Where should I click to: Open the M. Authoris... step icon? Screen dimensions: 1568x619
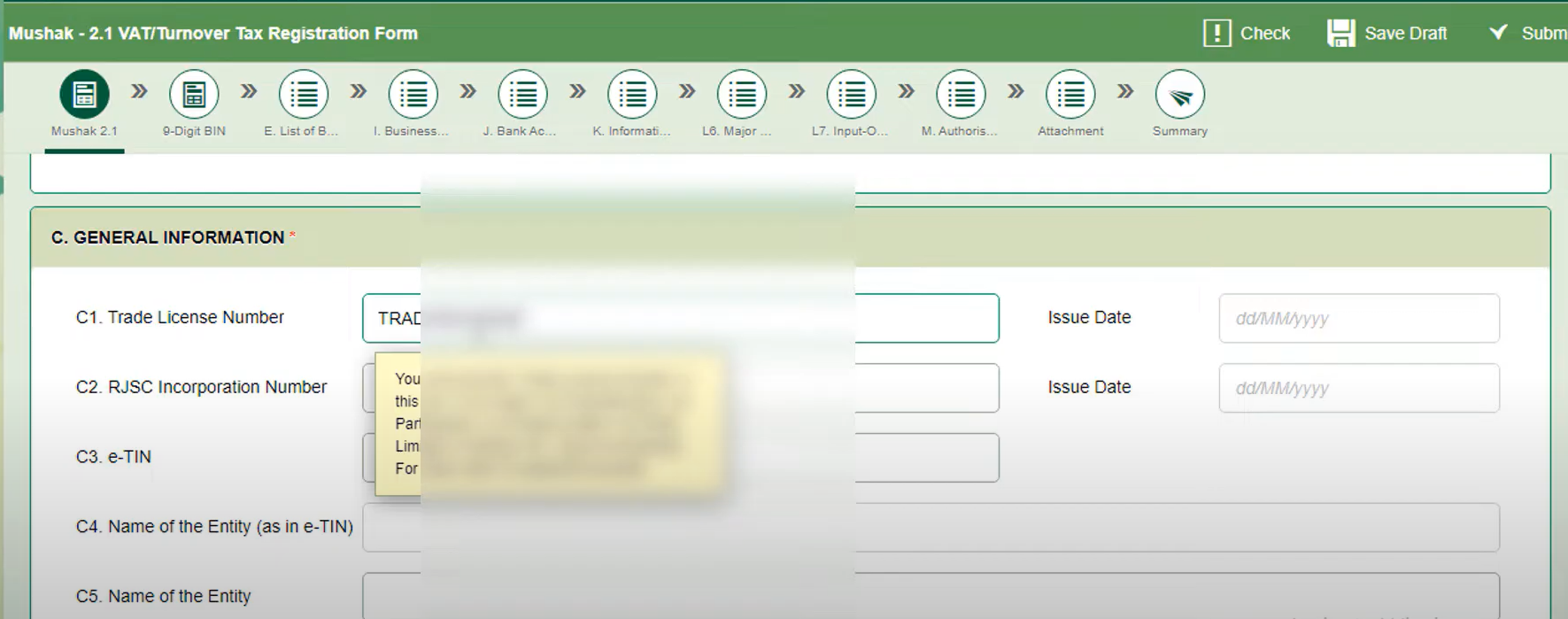pyautogui.click(x=961, y=94)
